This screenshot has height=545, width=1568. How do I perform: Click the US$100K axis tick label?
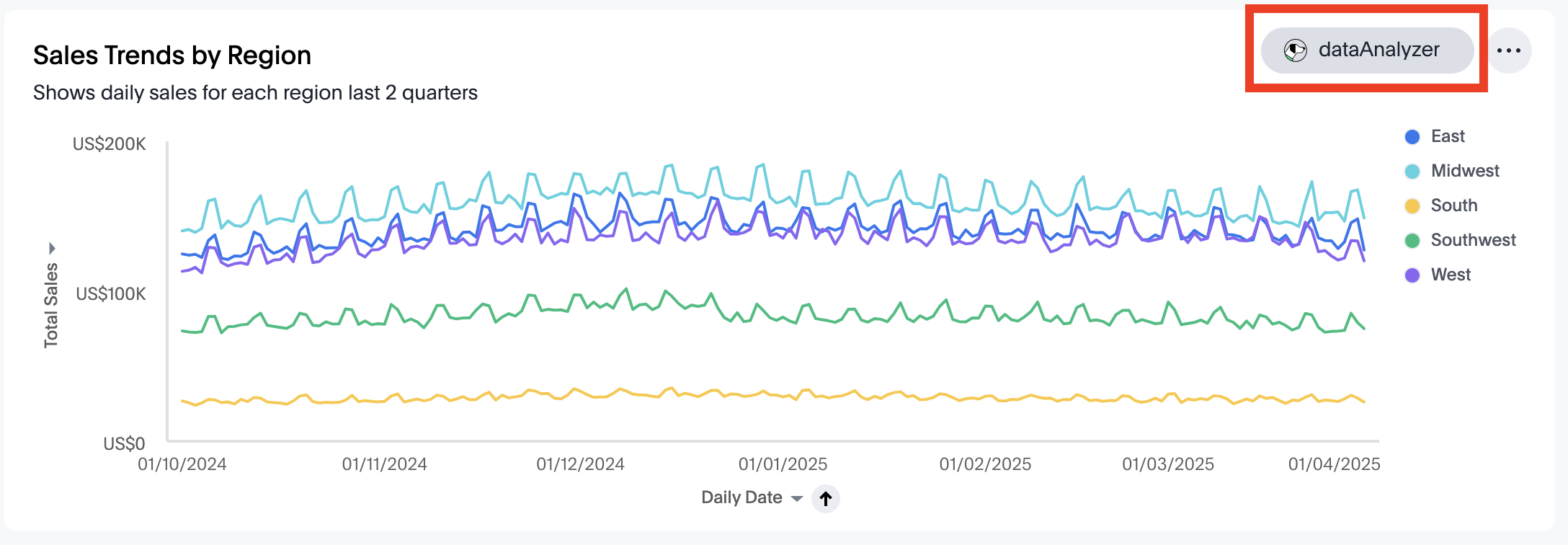click(x=111, y=294)
